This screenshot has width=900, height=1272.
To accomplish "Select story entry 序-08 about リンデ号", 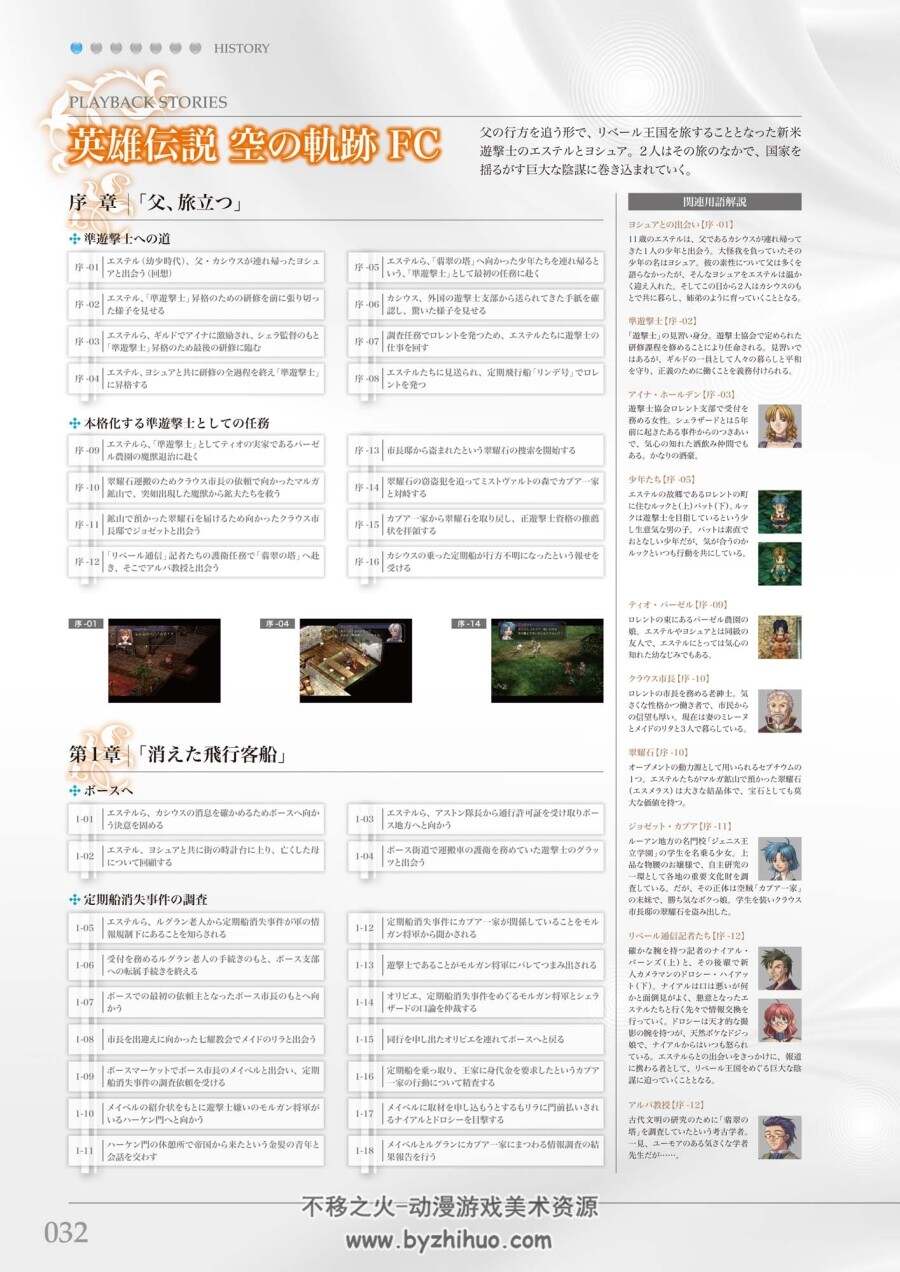I will click(476, 377).
